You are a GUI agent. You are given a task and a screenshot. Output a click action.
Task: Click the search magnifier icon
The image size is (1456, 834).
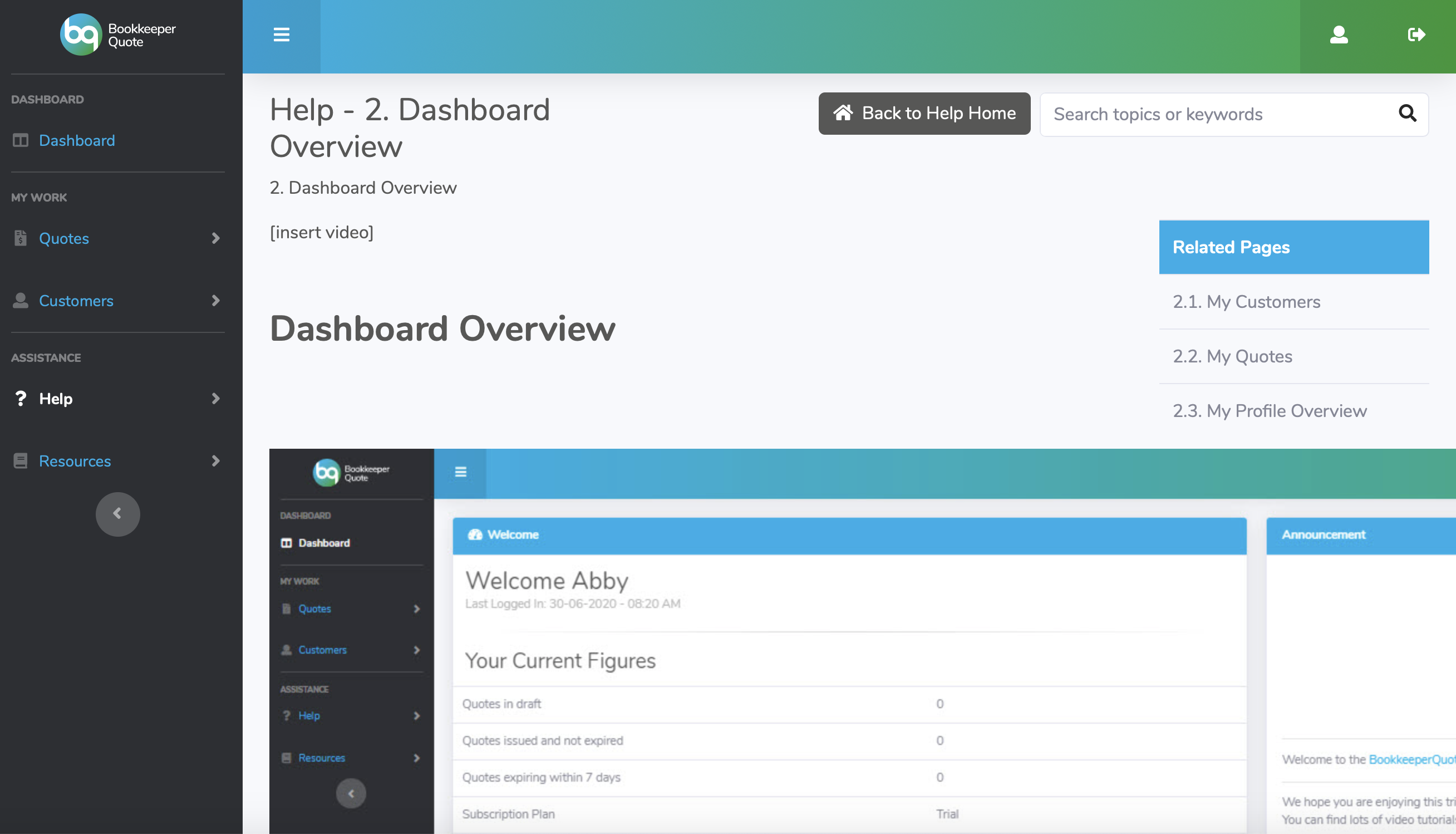pos(1407,114)
